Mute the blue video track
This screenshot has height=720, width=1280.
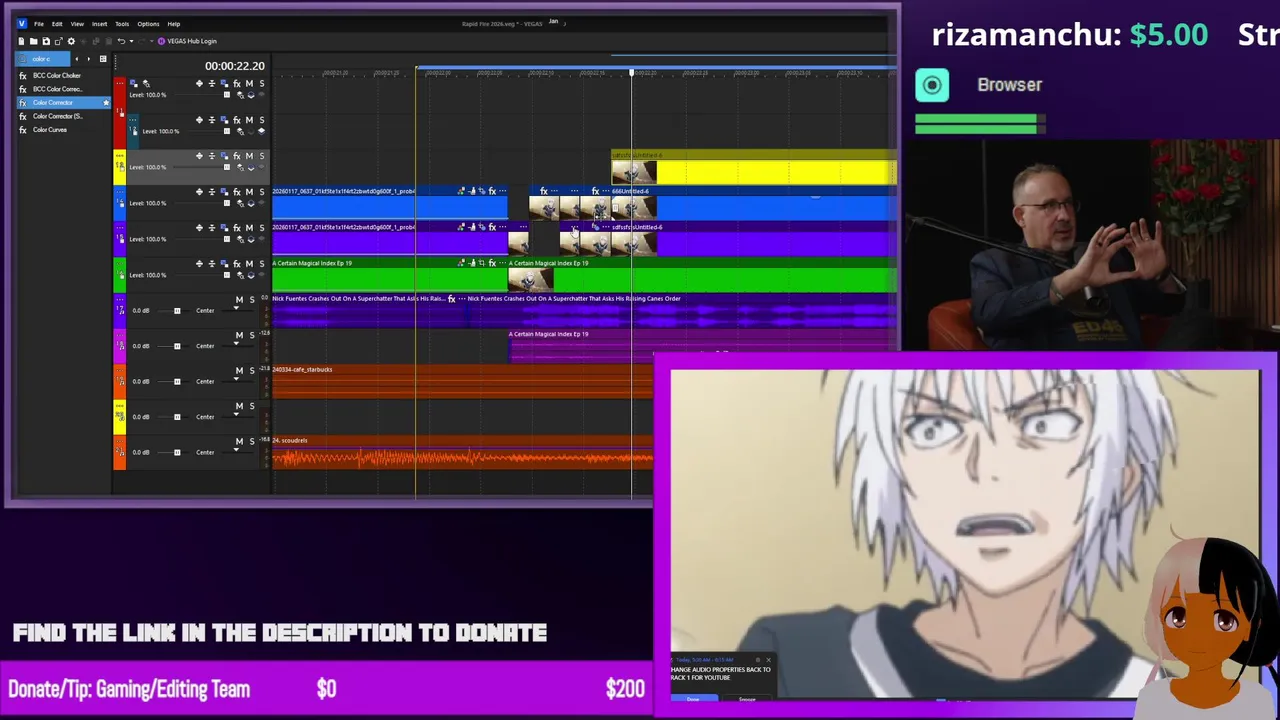pos(249,192)
